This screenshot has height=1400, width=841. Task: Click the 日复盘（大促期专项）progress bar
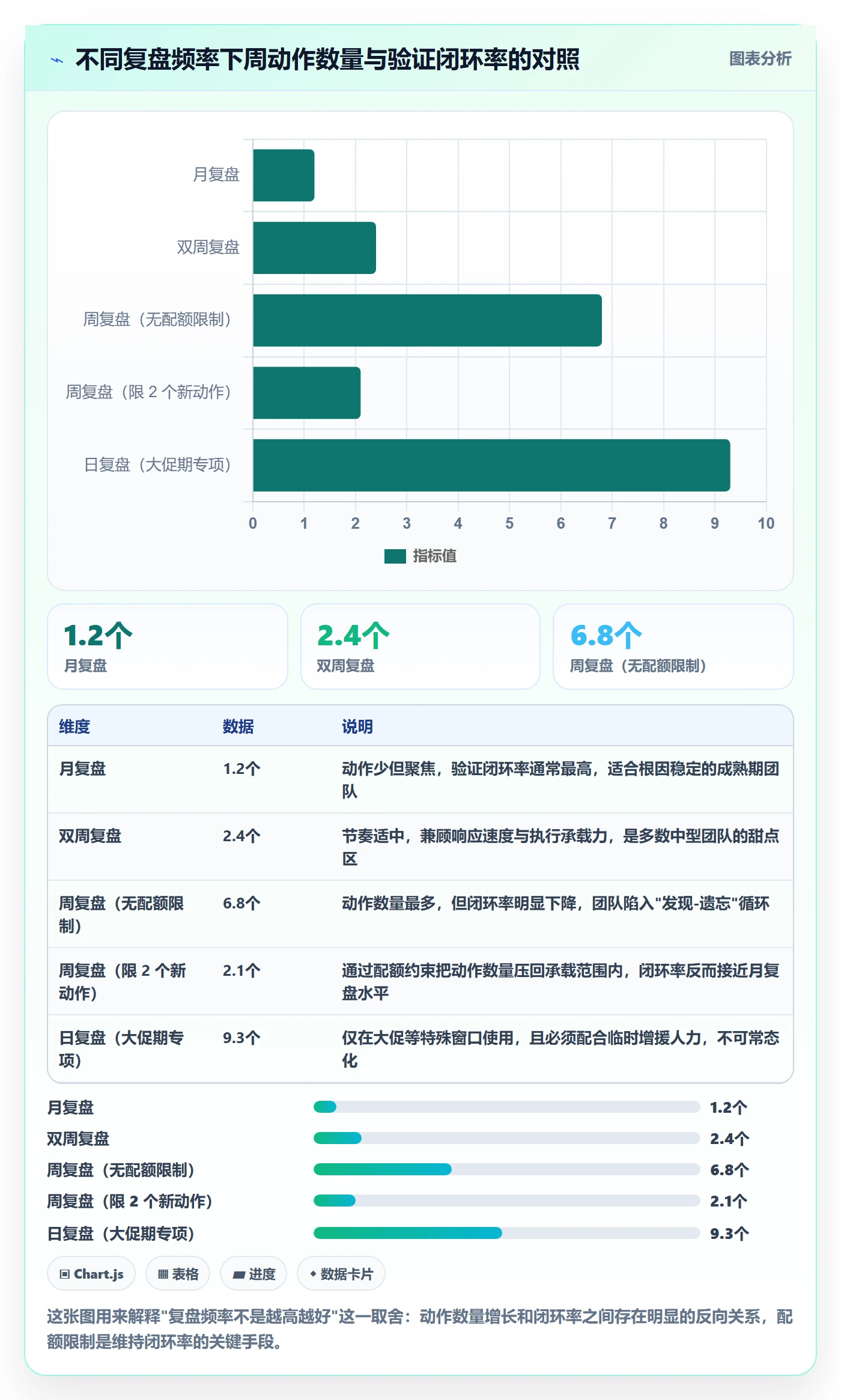(x=506, y=1233)
